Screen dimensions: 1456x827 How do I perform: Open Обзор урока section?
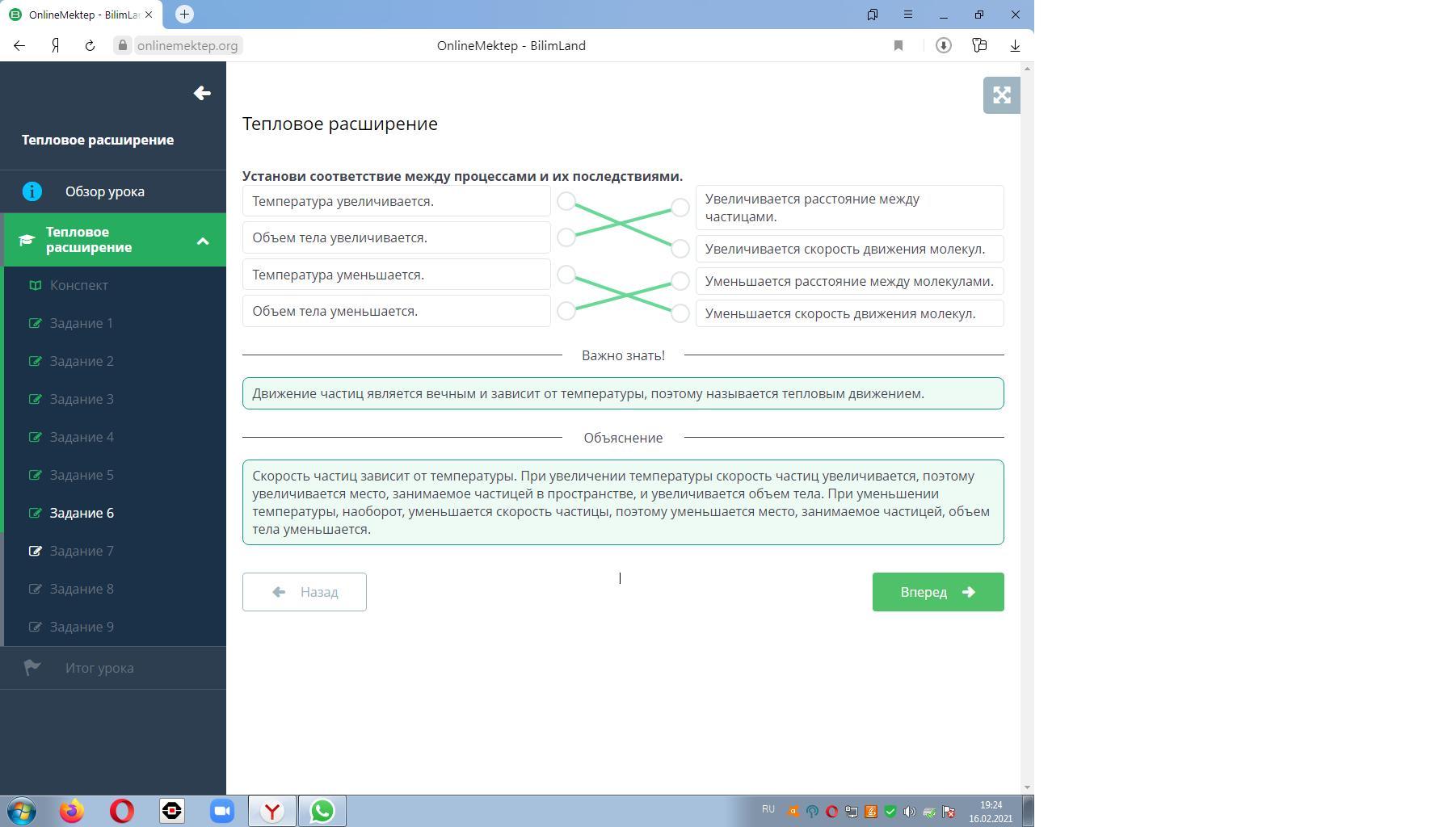(x=113, y=191)
